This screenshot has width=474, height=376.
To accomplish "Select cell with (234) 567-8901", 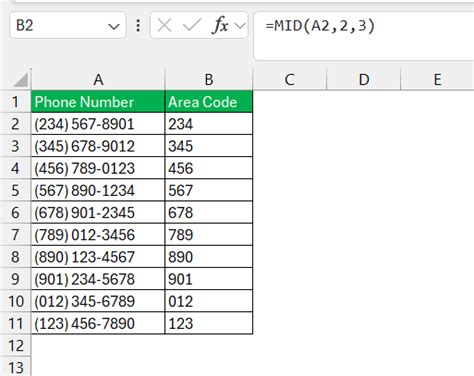I will pos(98,124).
